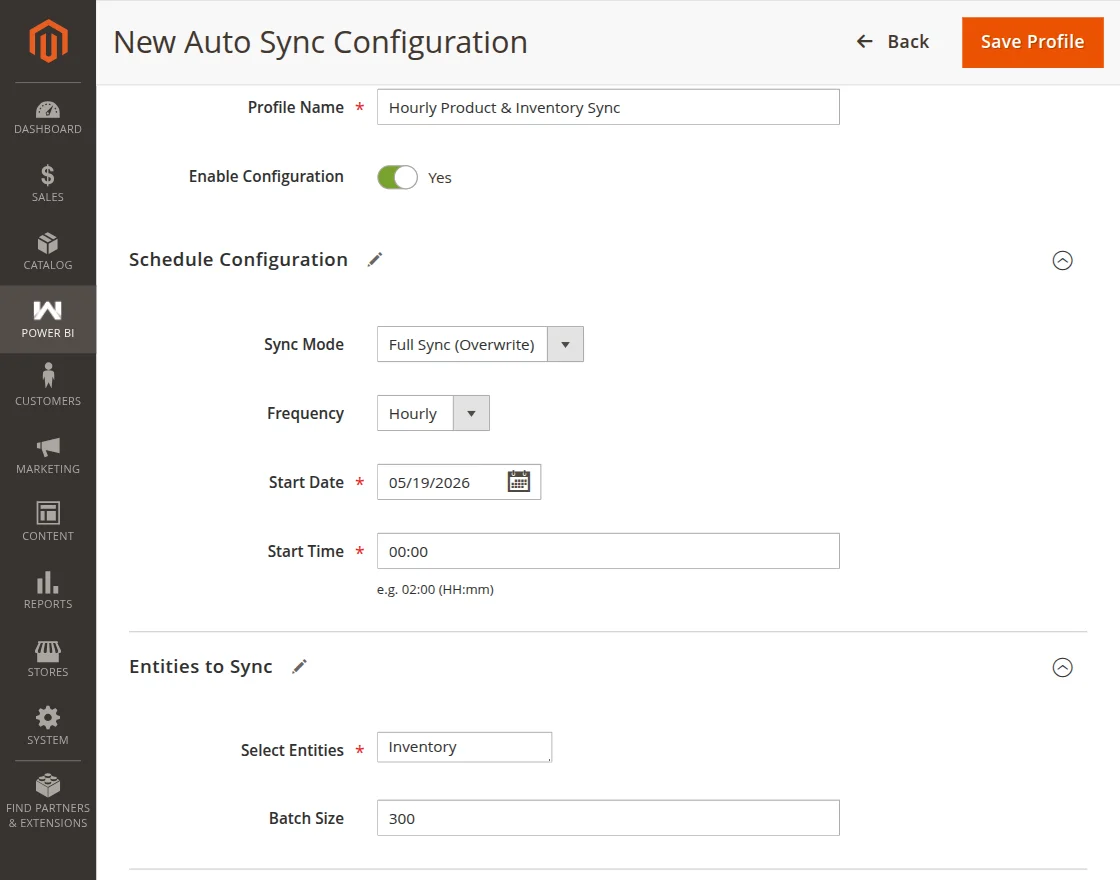1120x880 pixels.
Task: Open the Sync Mode dropdown
Action: (480, 344)
